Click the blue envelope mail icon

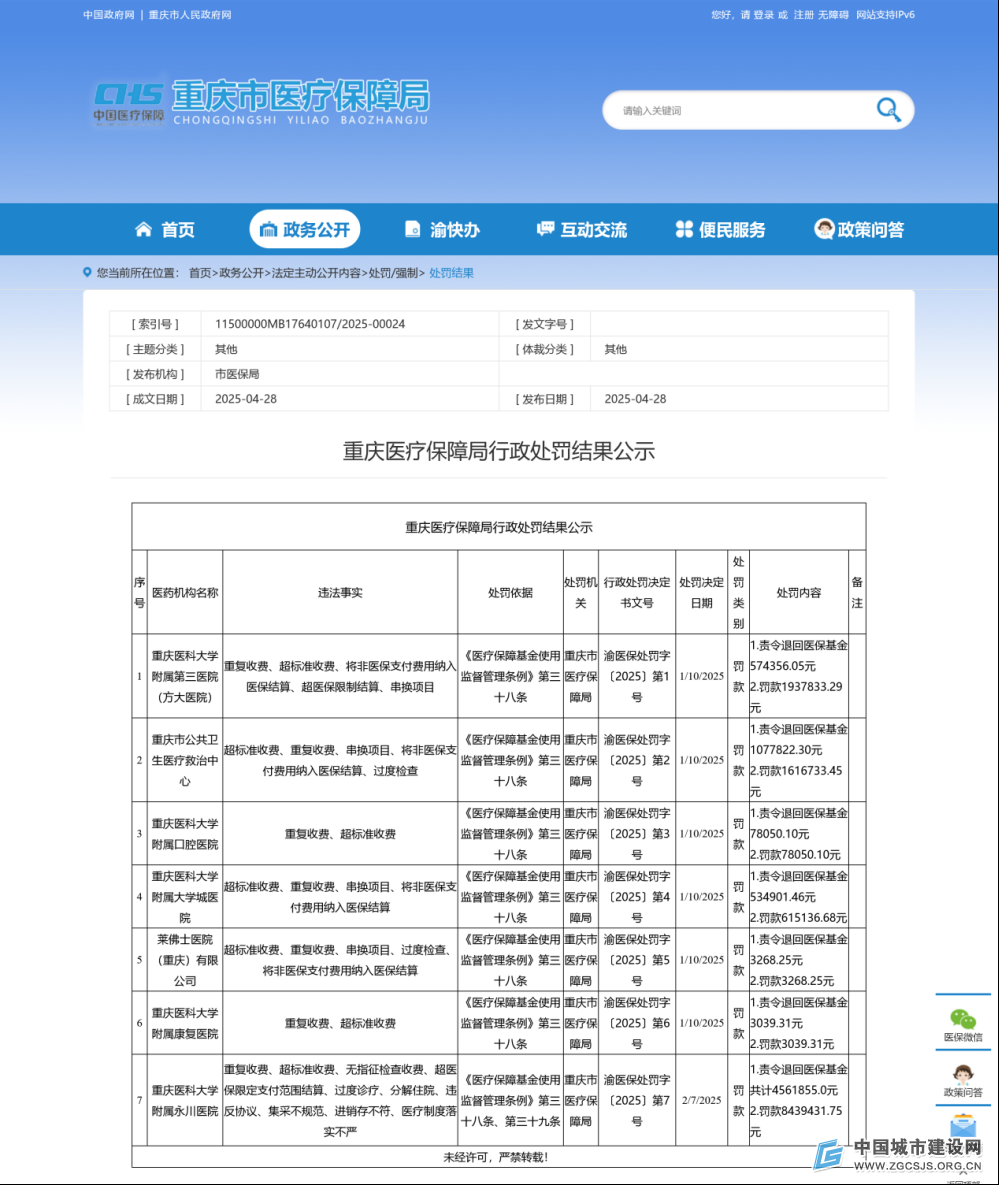[x=963, y=1127]
